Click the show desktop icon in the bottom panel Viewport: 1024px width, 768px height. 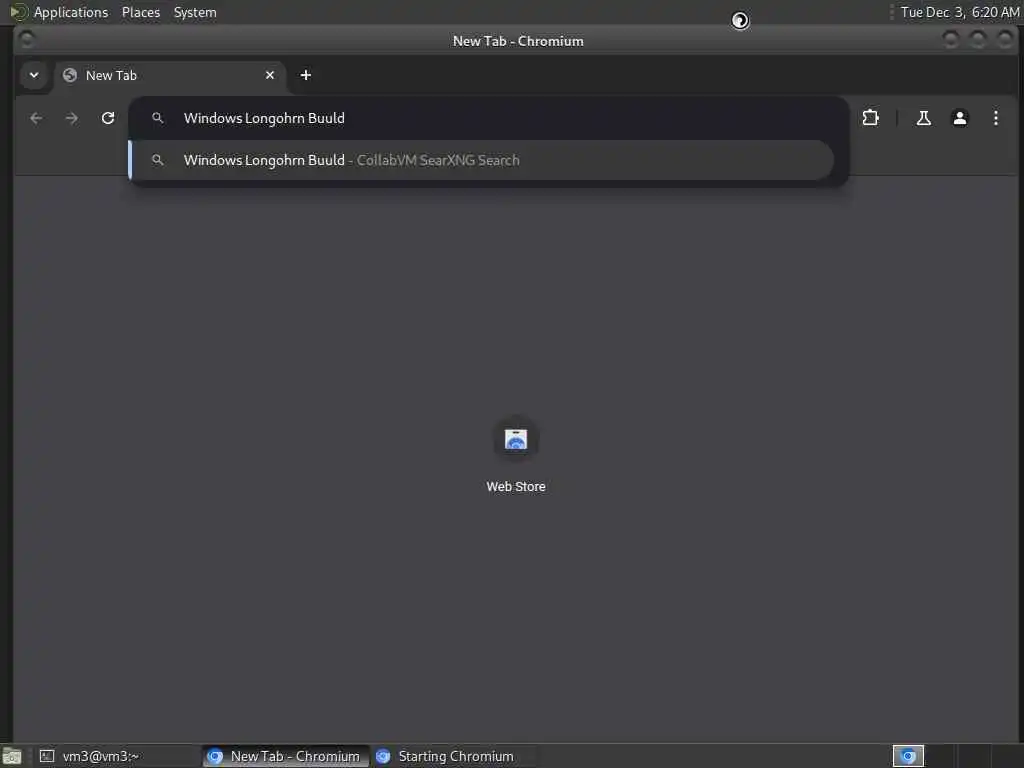[12, 756]
